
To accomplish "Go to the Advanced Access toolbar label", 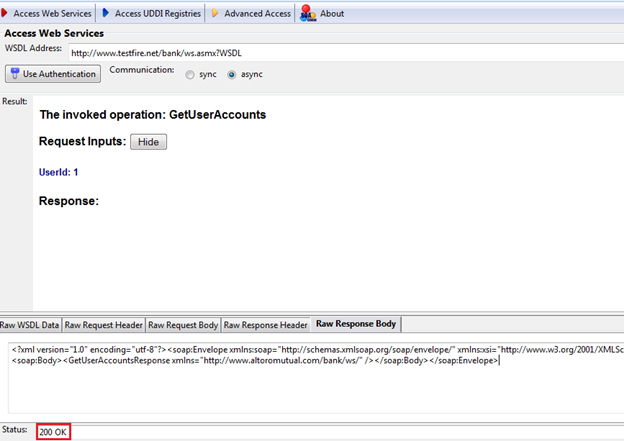I will tap(257, 14).
